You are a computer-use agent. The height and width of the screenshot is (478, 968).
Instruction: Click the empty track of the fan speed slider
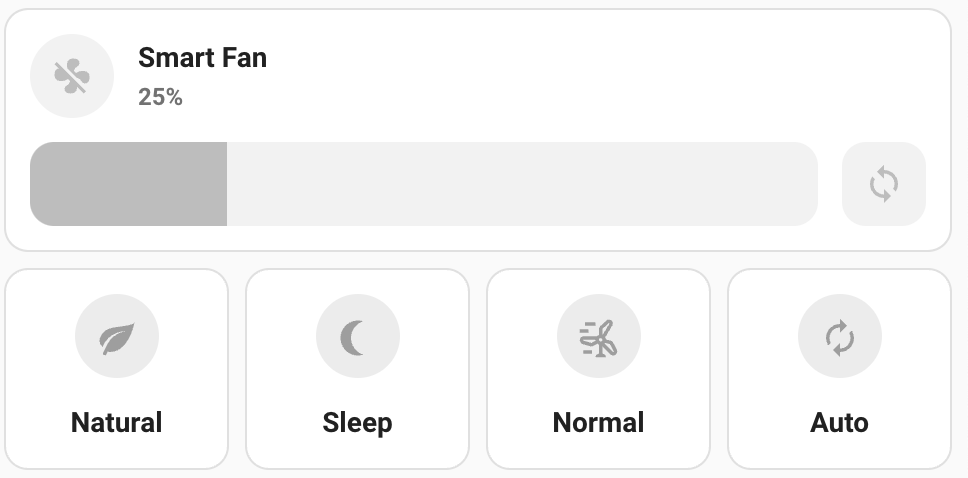tap(522, 184)
